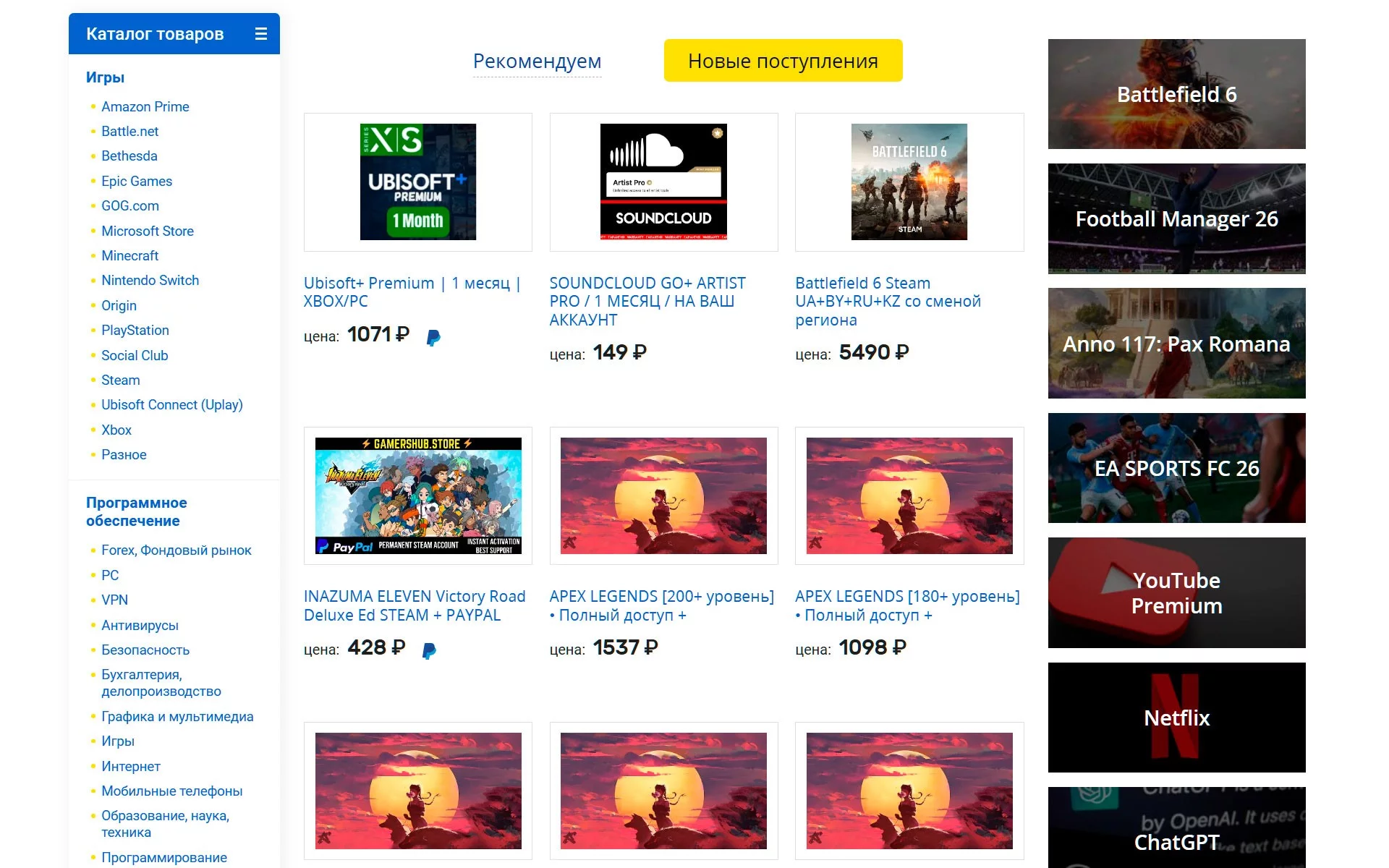
Task: Click PayPal icon next to 428 ₽ price
Action: pos(429,650)
